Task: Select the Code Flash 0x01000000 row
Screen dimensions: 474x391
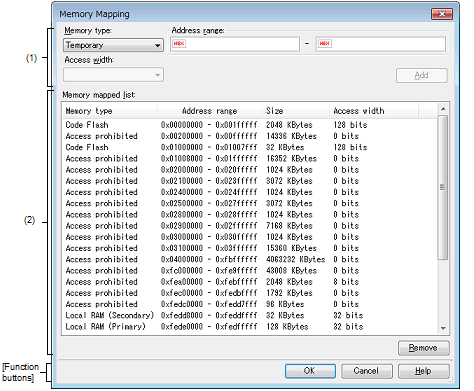Action: (x=249, y=147)
